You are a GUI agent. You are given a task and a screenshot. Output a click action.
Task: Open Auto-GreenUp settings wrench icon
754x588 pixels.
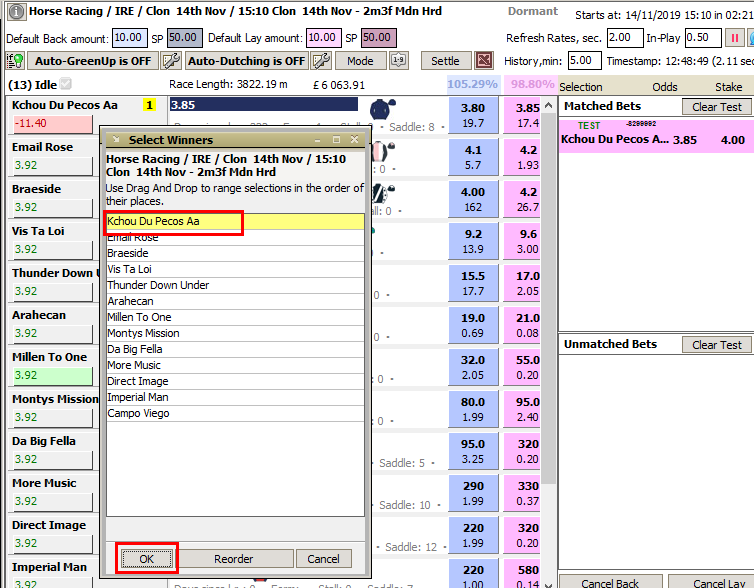click(x=171, y=61)
